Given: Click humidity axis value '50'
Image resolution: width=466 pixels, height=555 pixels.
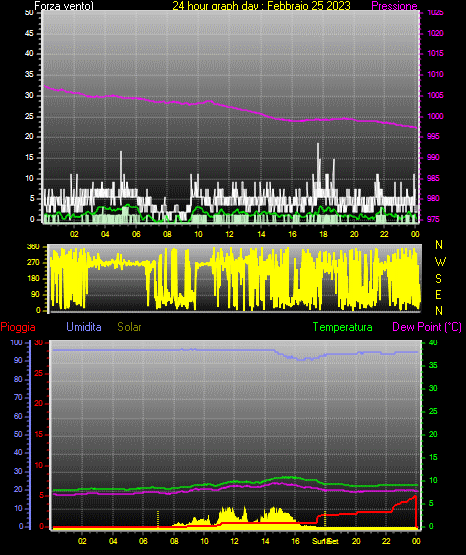Looking at the screenshot, I should click(18, 434).
